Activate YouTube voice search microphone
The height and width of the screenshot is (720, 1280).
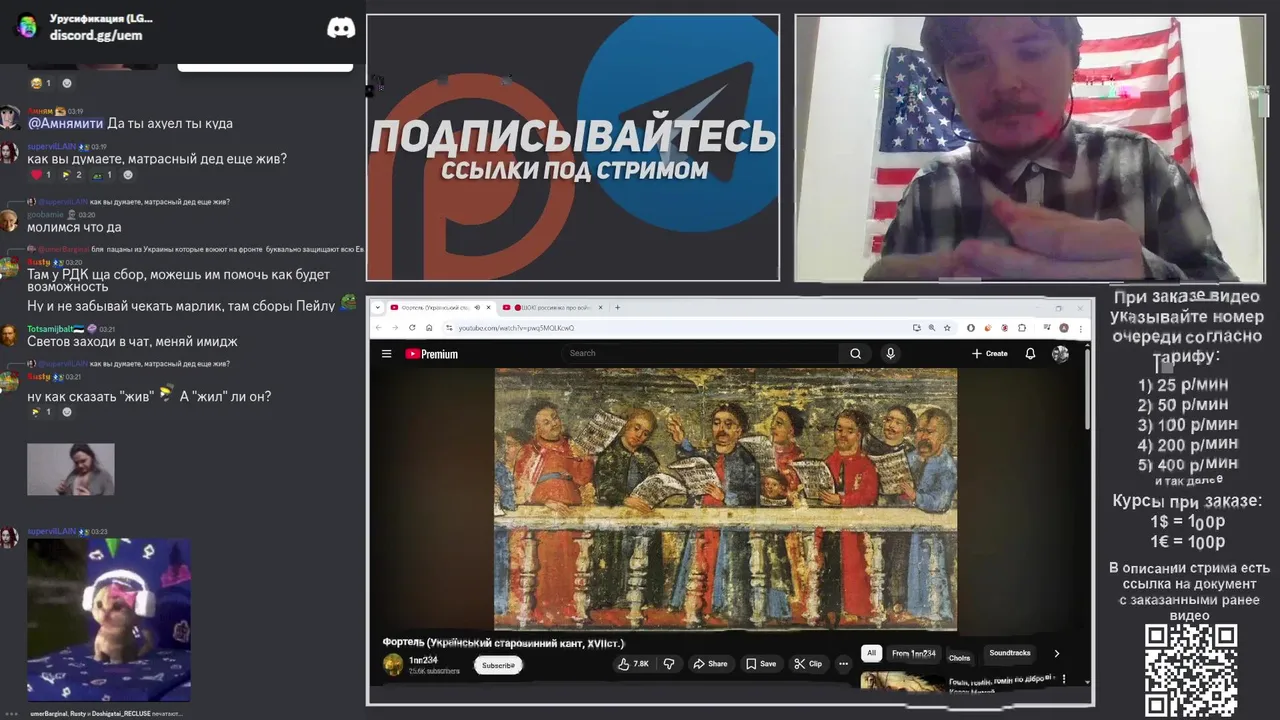tap(890, 353)
